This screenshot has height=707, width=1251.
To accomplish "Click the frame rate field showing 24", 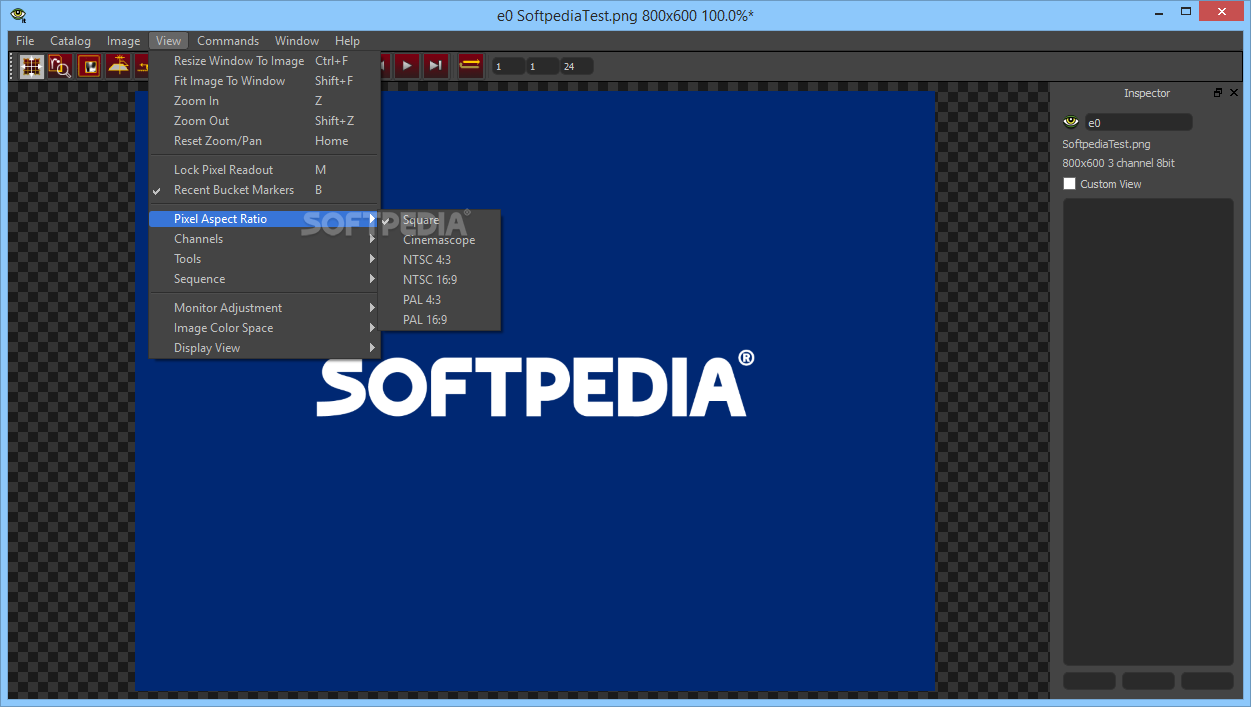I will click(x=576, y=66).
